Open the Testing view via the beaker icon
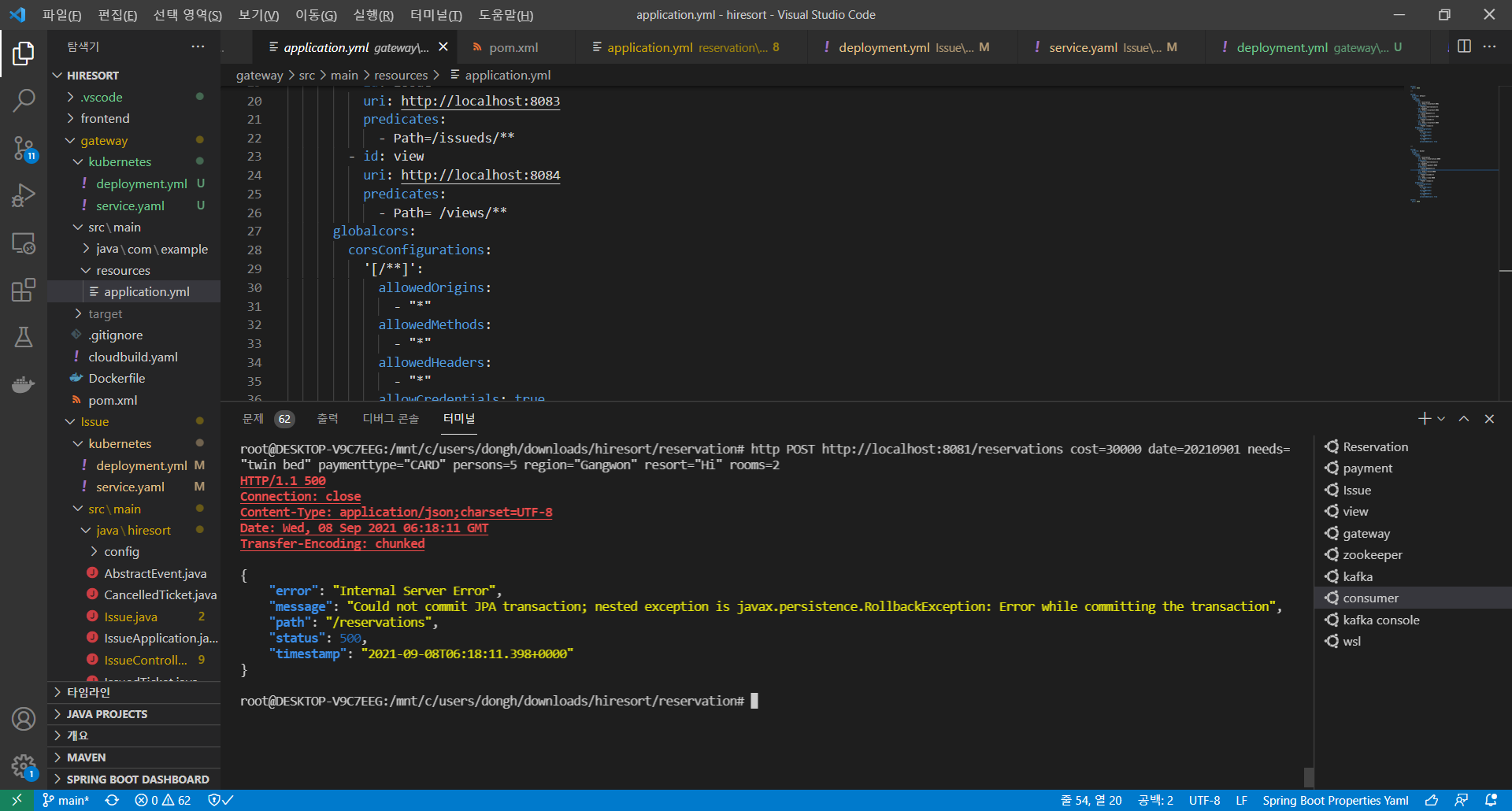 pyautogui.click(x=24, y=337)
